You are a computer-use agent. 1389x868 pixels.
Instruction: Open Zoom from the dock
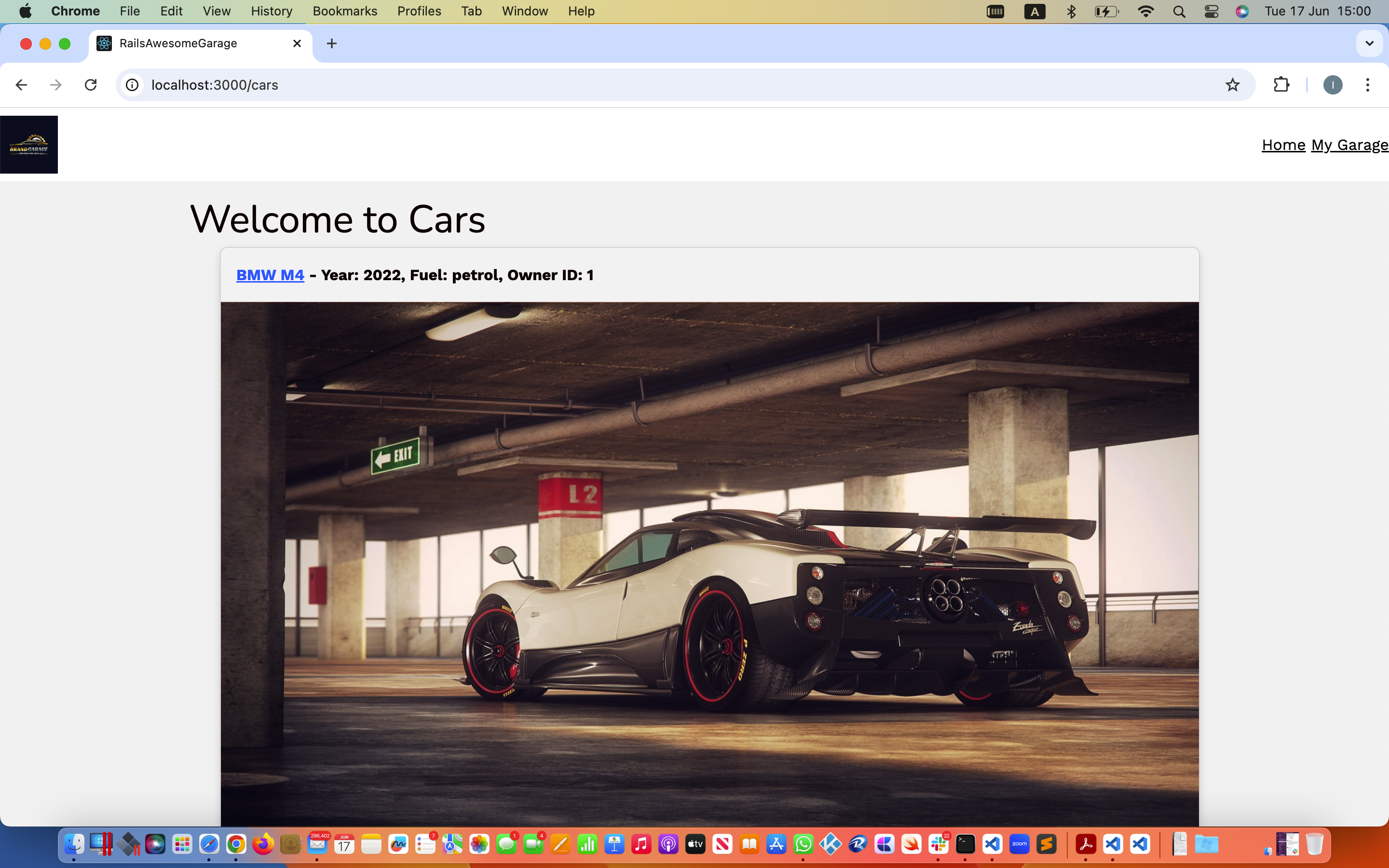[x=1020, y=844]
